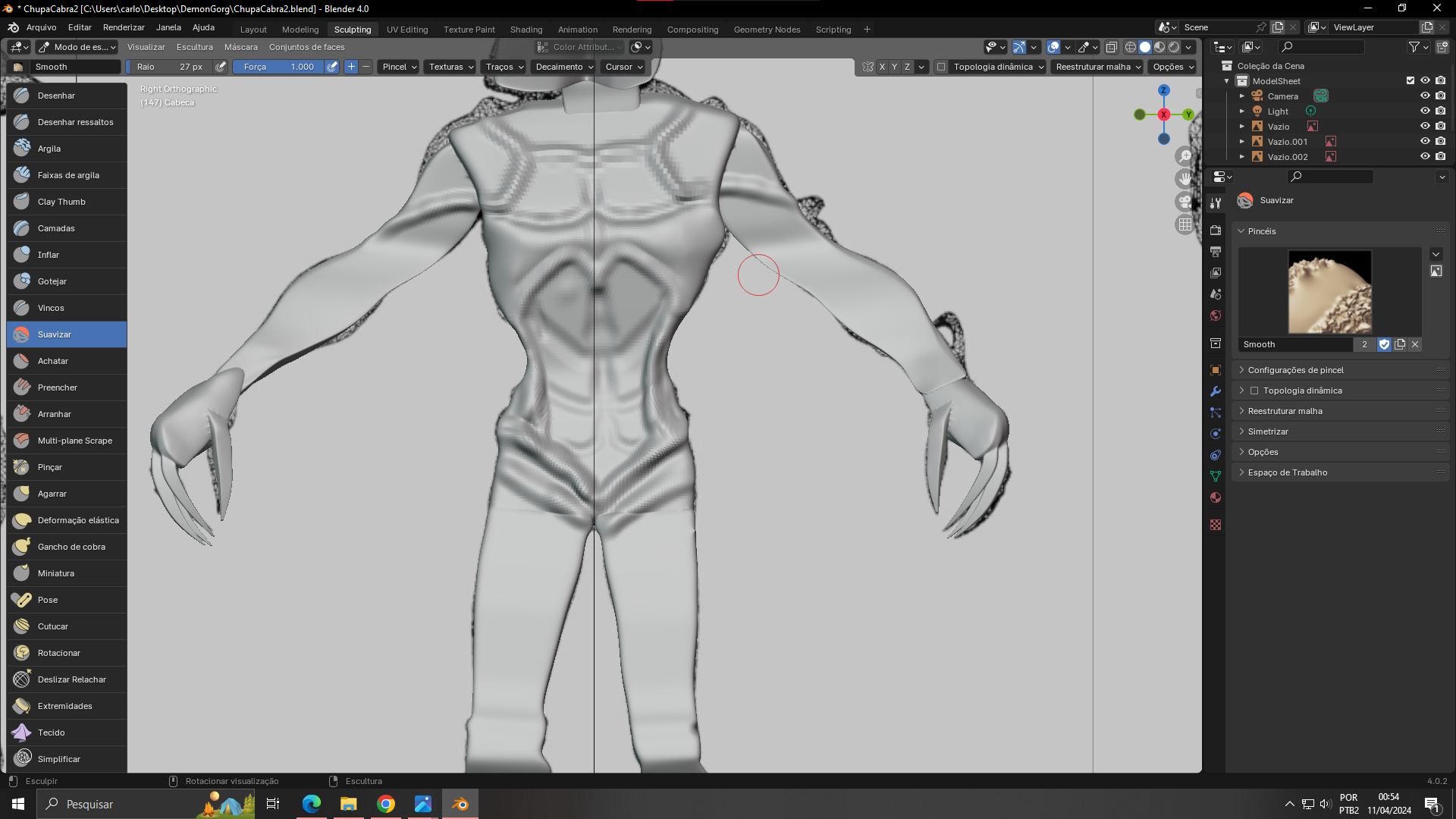Click the zoom magnifier viewport icon
The image size is (1456, 819).
tap(1185, 156)
